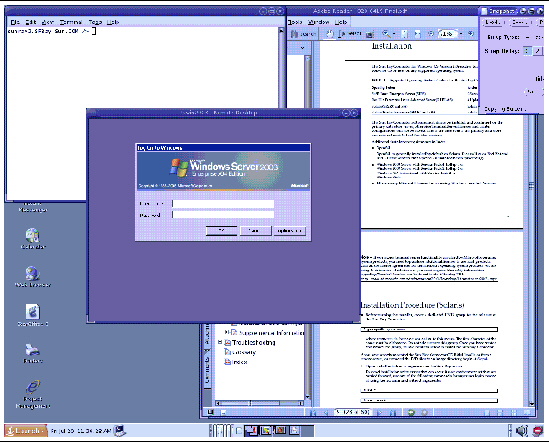The width and height of the screenshot is (549, 442).
Task: Click the Fit Page icon in Reader toolbar
Action: point(404,34)
